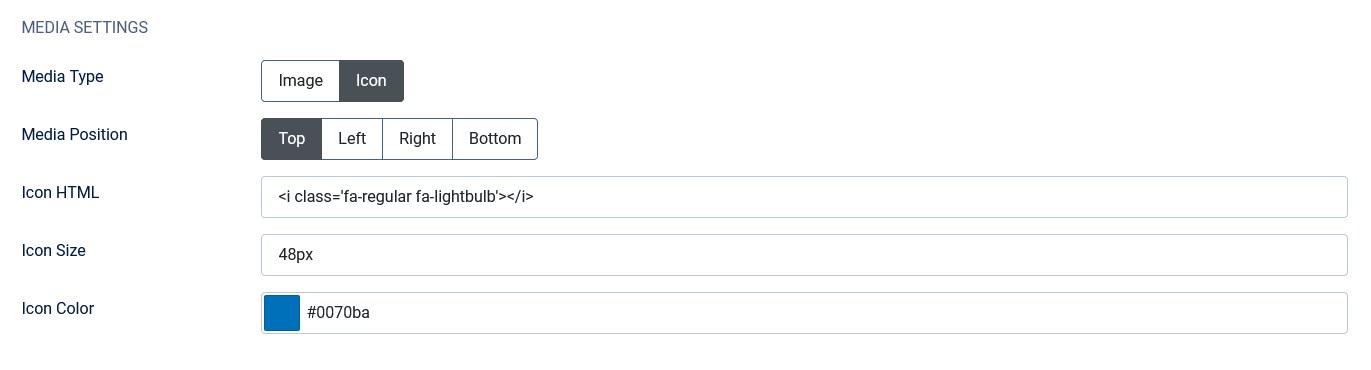Viewport: 1371px width, 370px height.
Task: Click into the Icon HTML input field
Action: (x=804, y=197)
